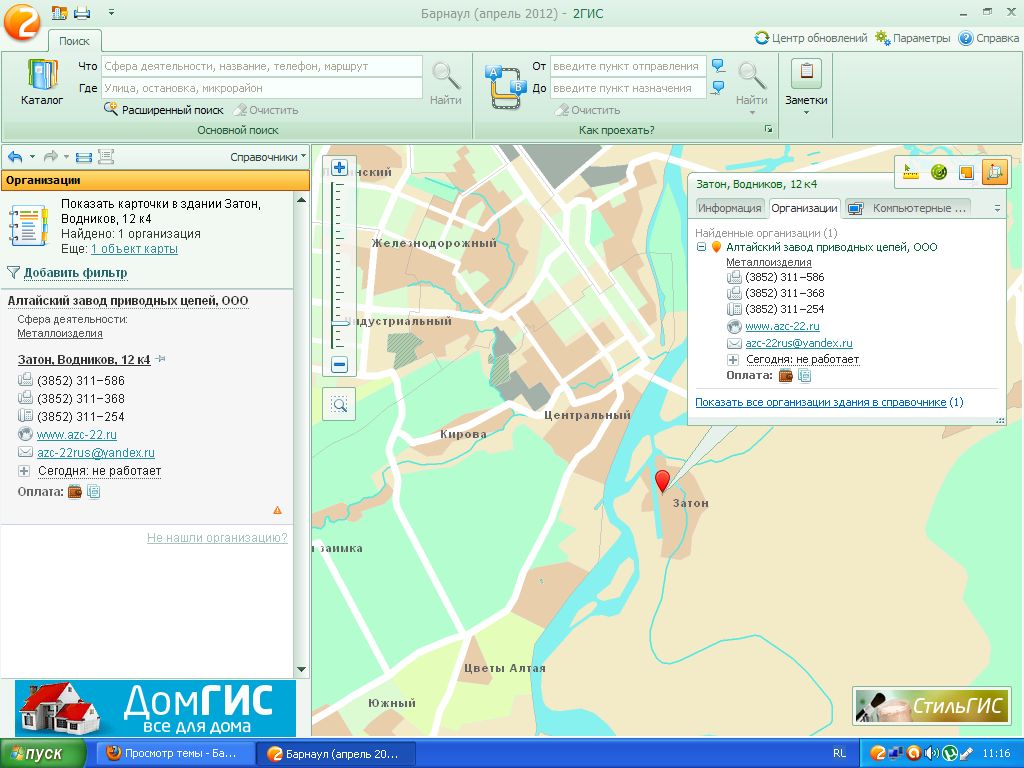Switch to the Информация tab
1024x768 pixels.
click(x=729, y=208)
